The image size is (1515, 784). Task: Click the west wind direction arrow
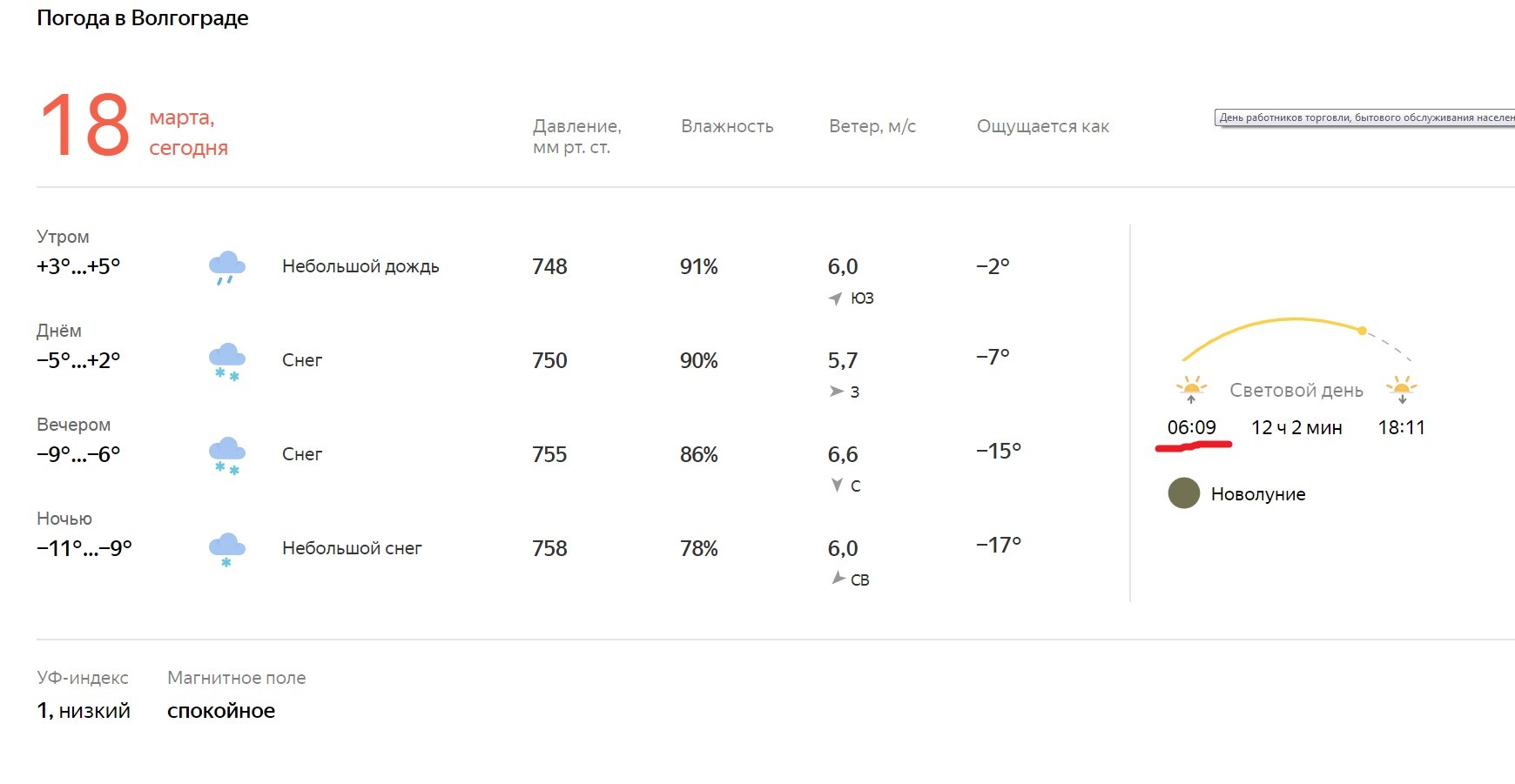point(836,392)
